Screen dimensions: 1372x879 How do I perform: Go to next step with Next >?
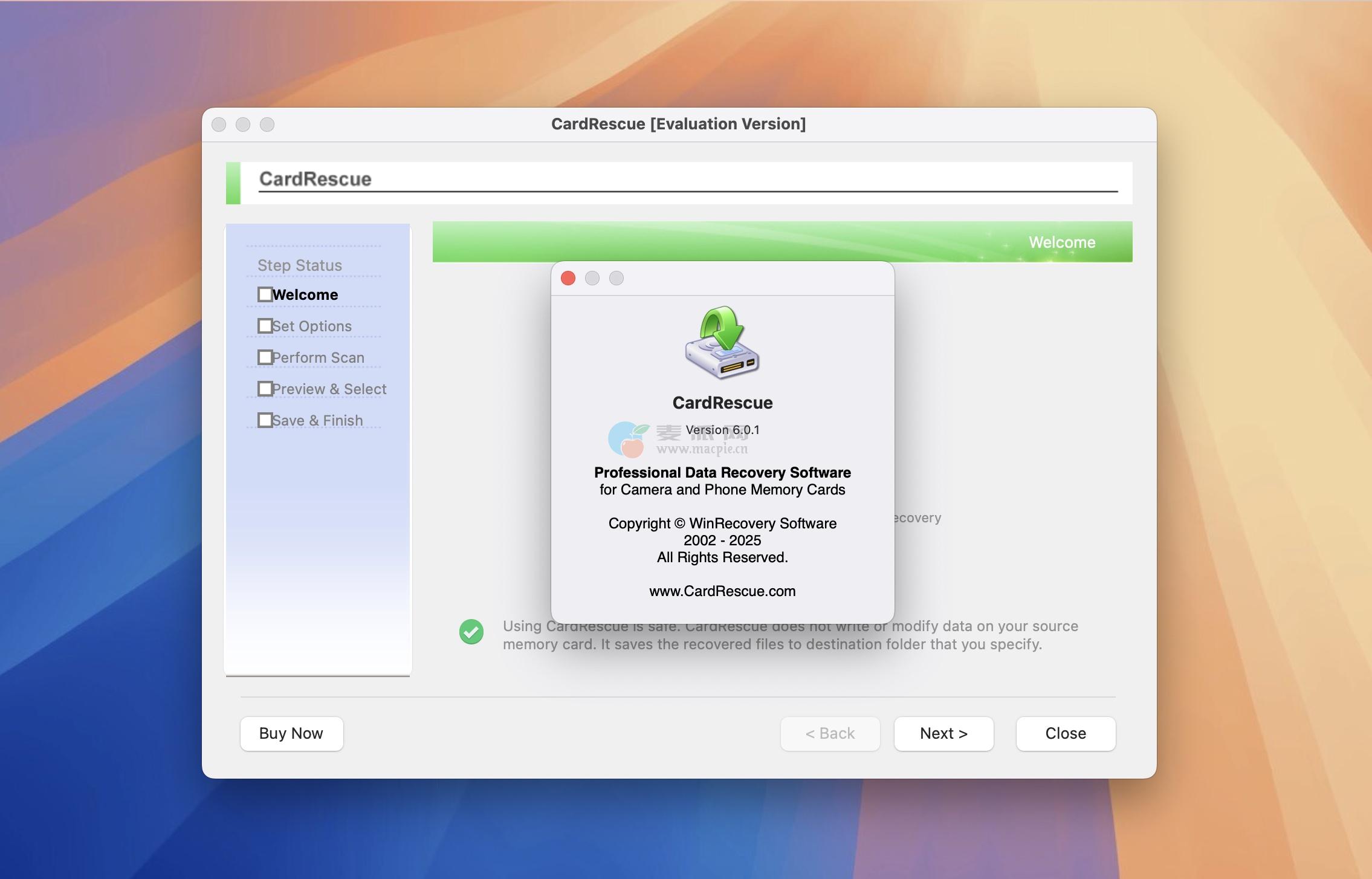tap(944, 733)
